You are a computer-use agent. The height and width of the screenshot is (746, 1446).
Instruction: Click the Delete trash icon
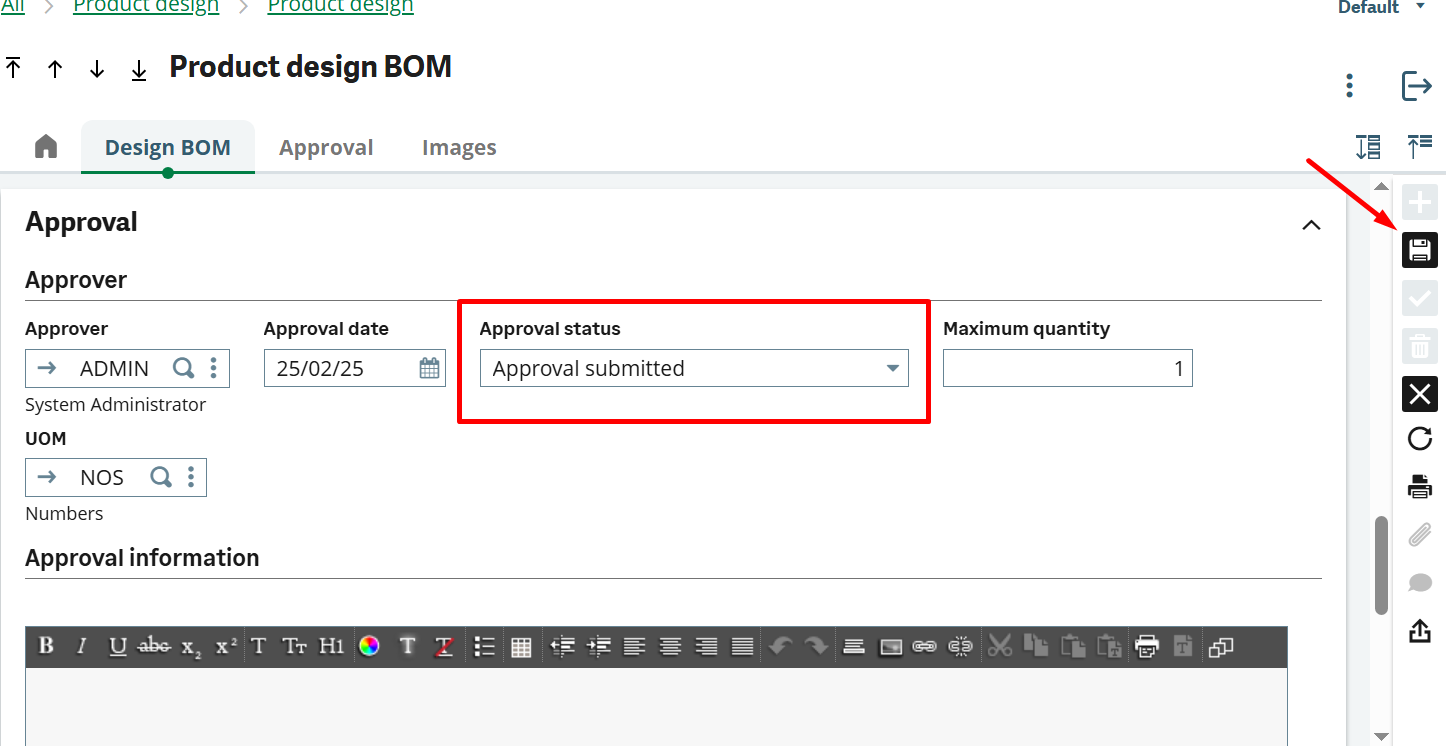pos(1420,347)
